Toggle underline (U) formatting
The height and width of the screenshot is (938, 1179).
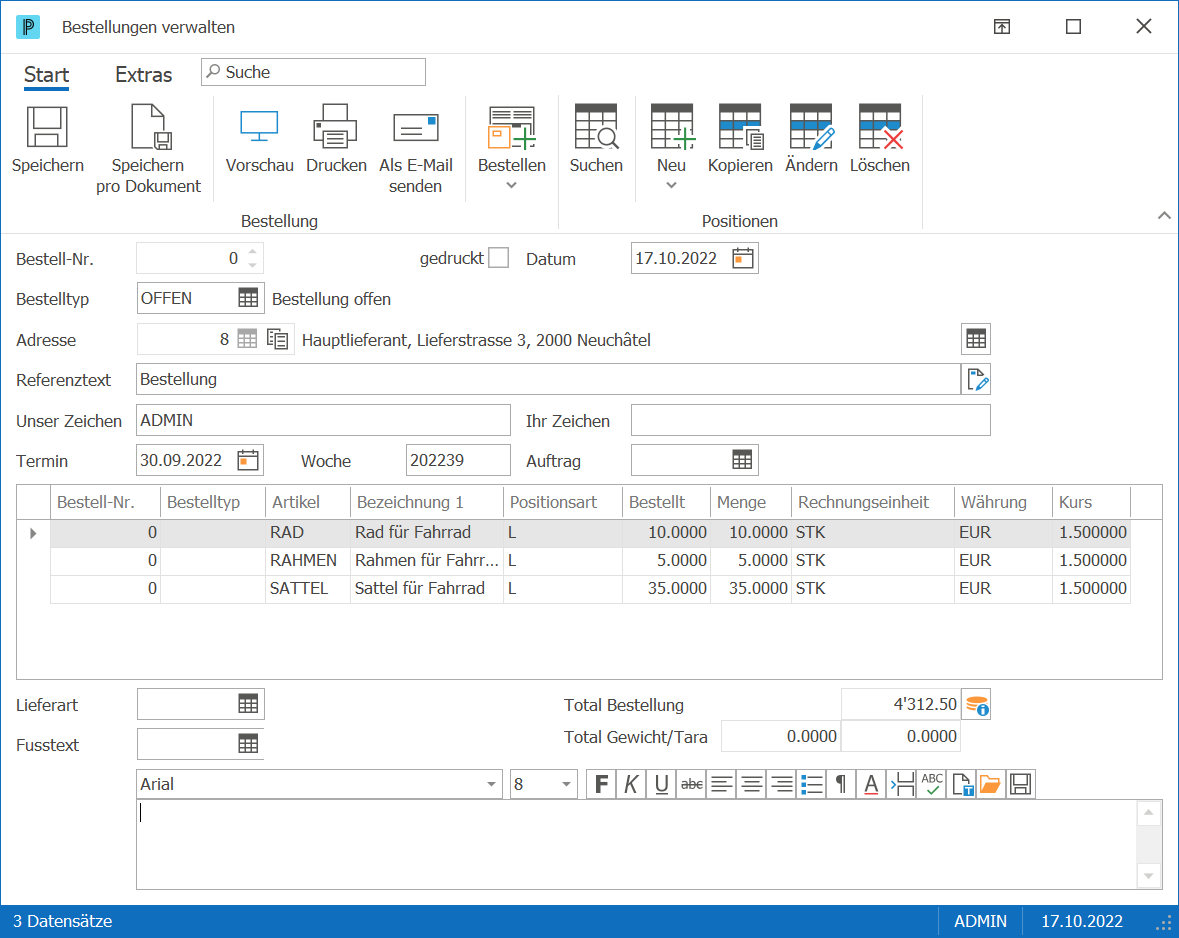click(x=661, y=785)
